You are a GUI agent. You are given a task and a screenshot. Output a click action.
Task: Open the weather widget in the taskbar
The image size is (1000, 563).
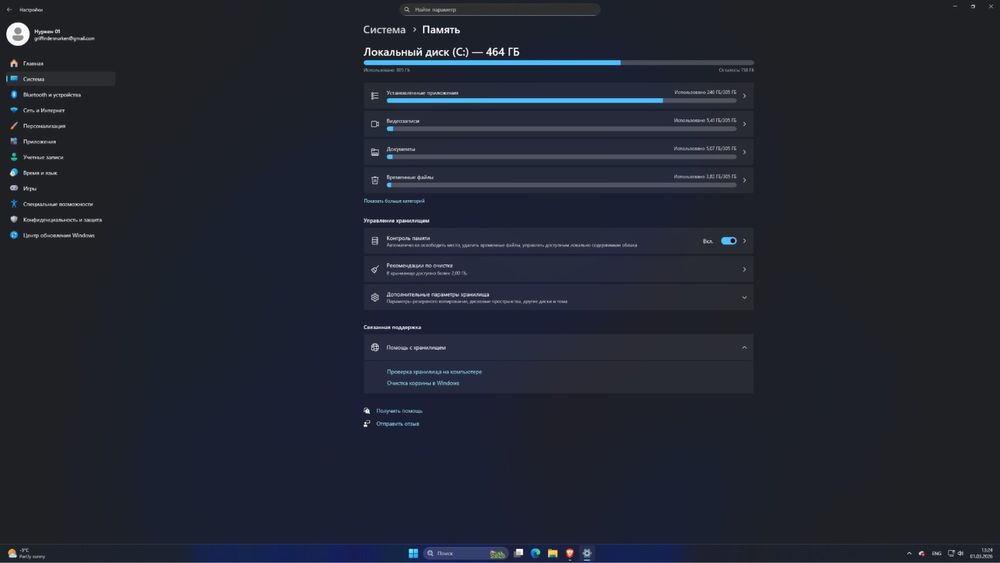pos(26,553)
